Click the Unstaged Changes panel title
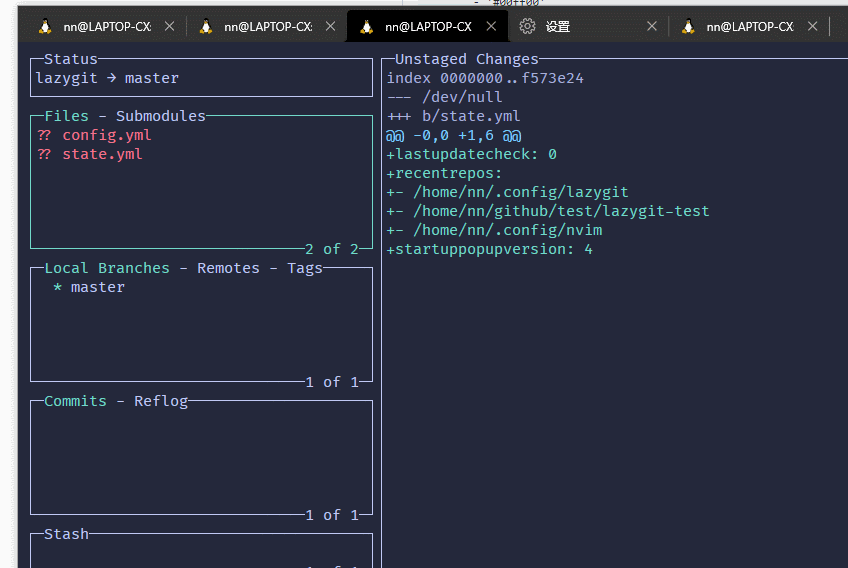The height and width of the screenshot is (568, 848). click(x=467, y=59)
